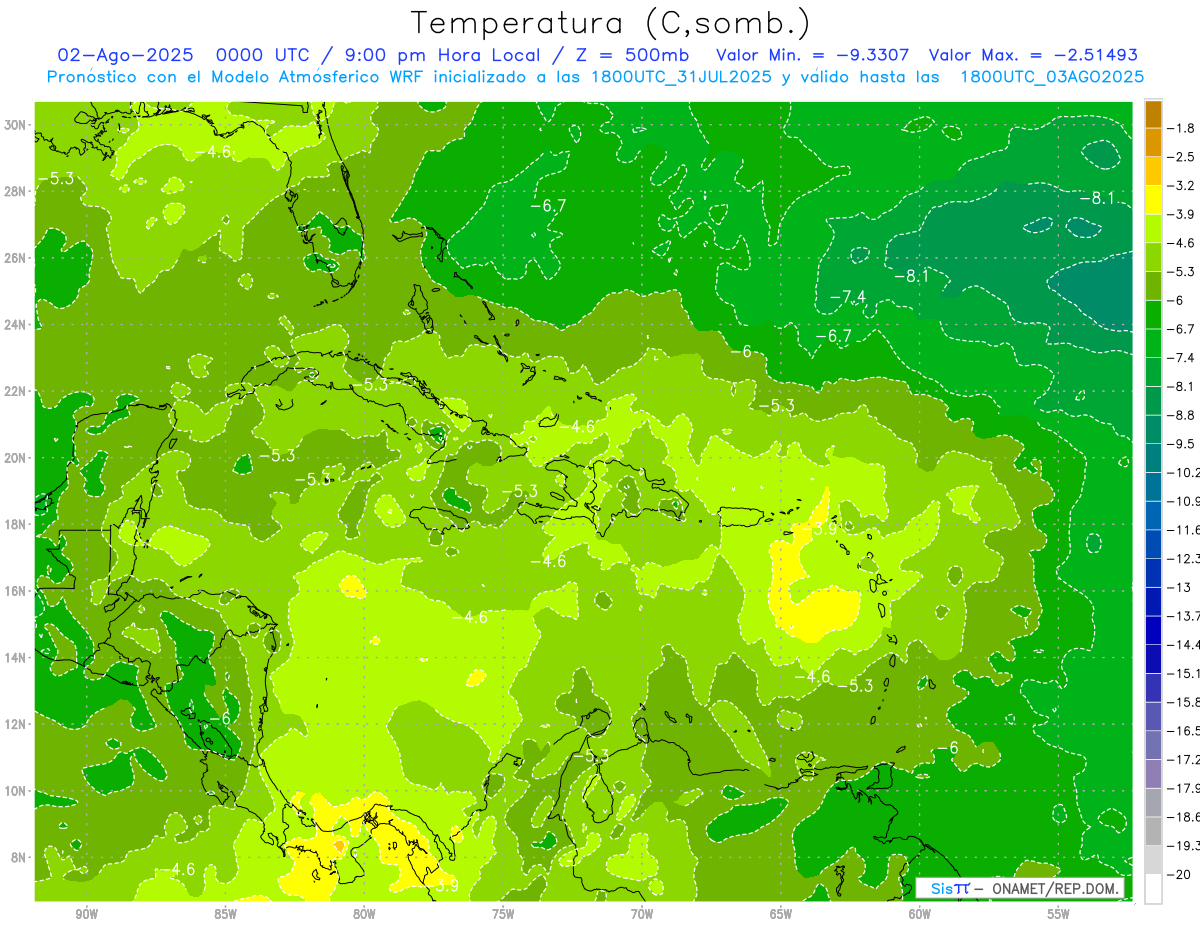This screenshot has width=1200, height=927.
Task: Pick the white swatch below -20 on colorbar
Action: (1153, 889)
